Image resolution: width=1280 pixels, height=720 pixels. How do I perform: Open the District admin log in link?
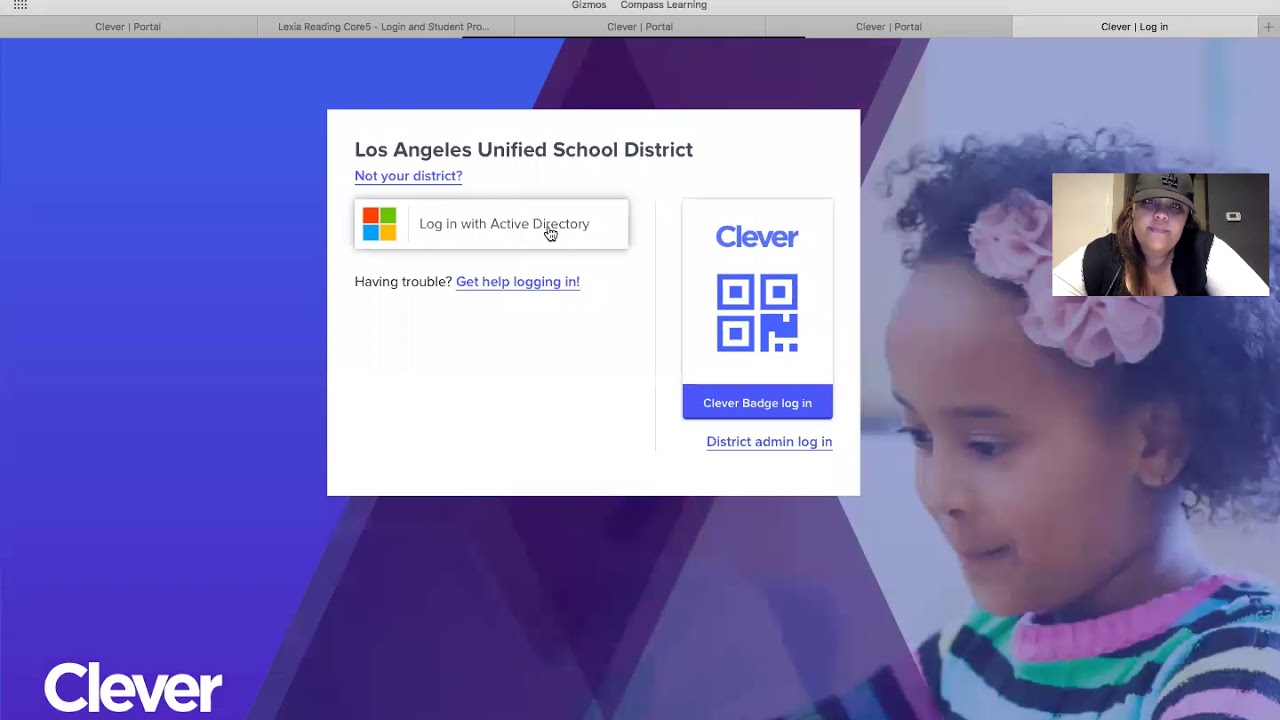tap(769, 442)
